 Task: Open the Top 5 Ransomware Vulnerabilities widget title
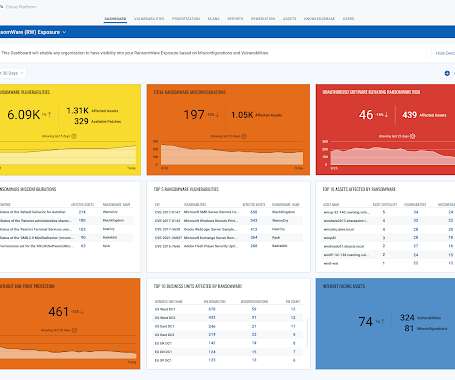point(186,189)
